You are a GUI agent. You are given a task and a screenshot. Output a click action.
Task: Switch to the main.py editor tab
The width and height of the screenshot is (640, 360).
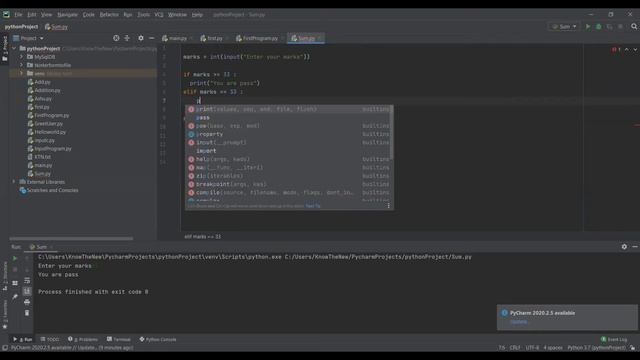click(x=177, y=38)
